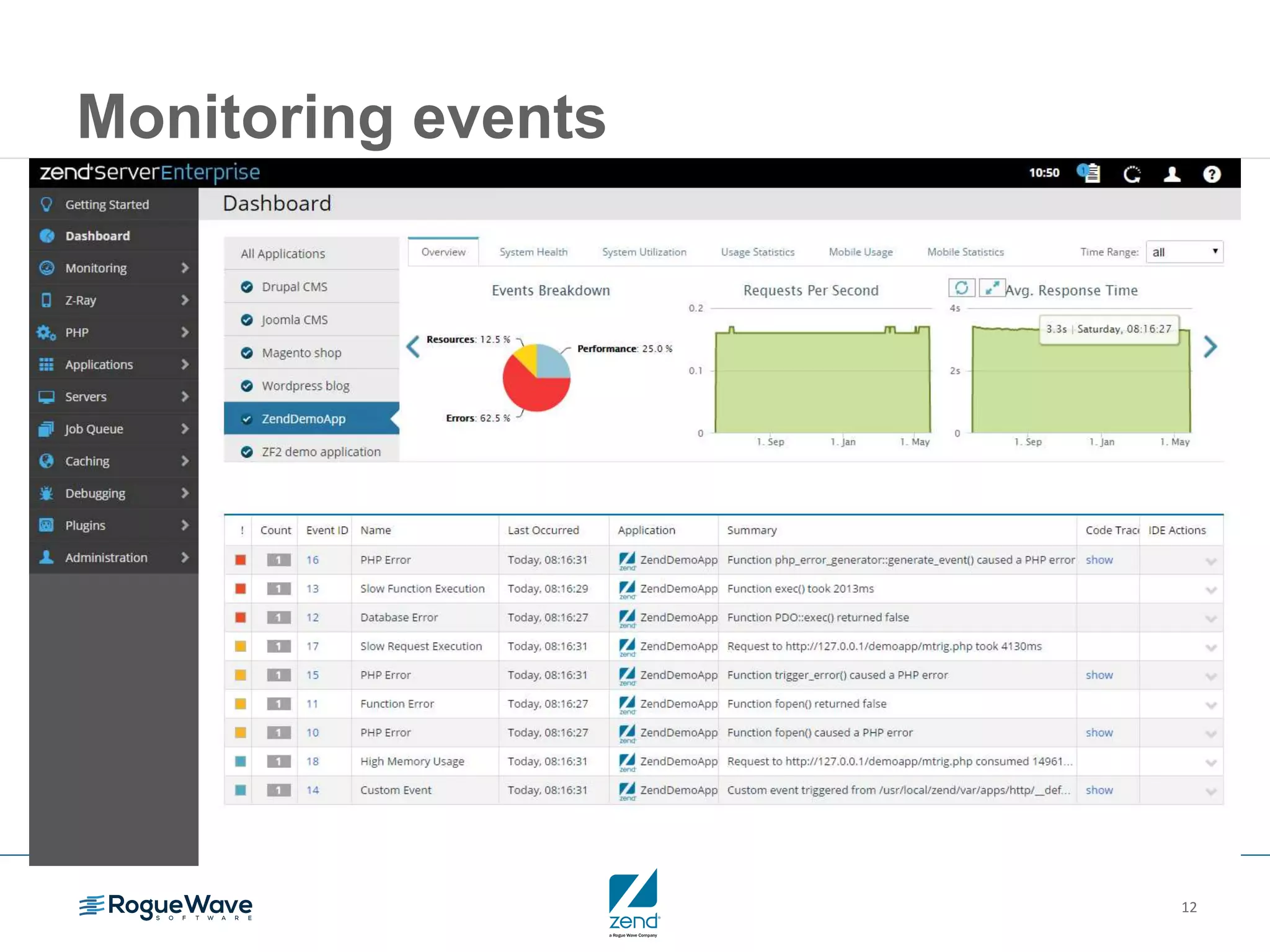Switch to the Mobile Statistics tab
Image resolution: width=1270 pixels, height=952 pixels.
pos(966,252)
